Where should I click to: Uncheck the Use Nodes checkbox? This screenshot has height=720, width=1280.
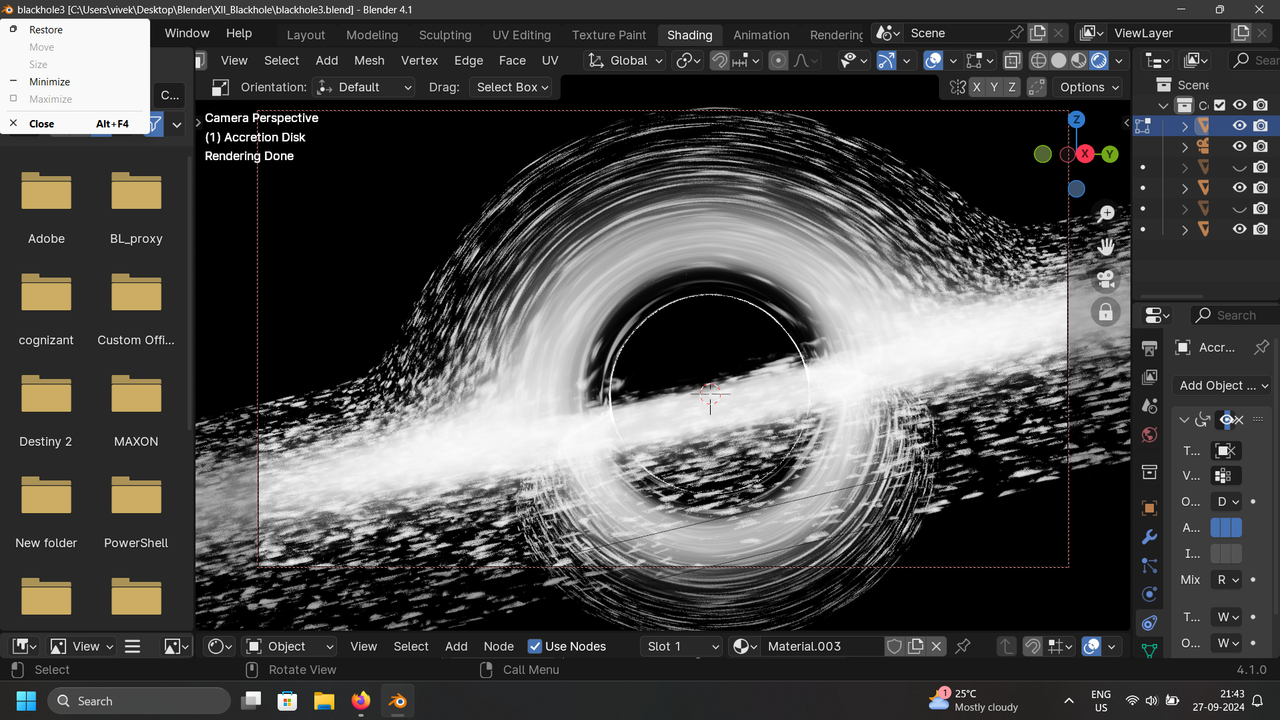[x=535, y=647]
